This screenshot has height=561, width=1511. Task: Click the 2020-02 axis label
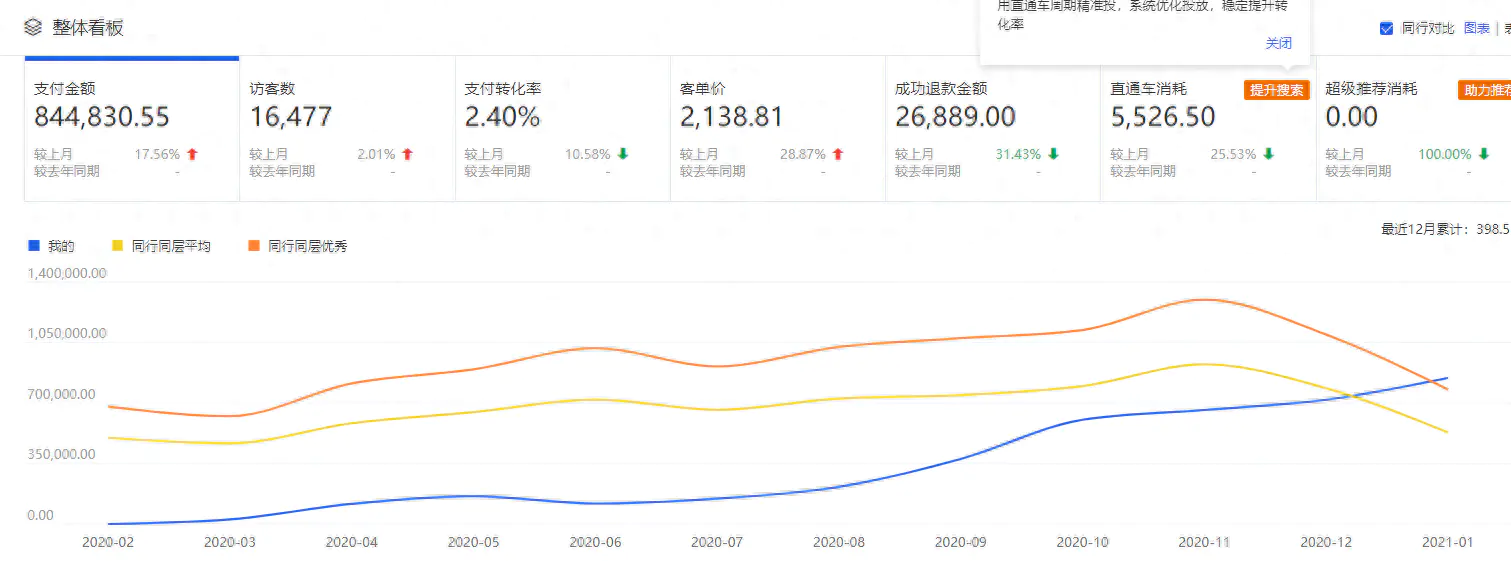tap(107, 542)
